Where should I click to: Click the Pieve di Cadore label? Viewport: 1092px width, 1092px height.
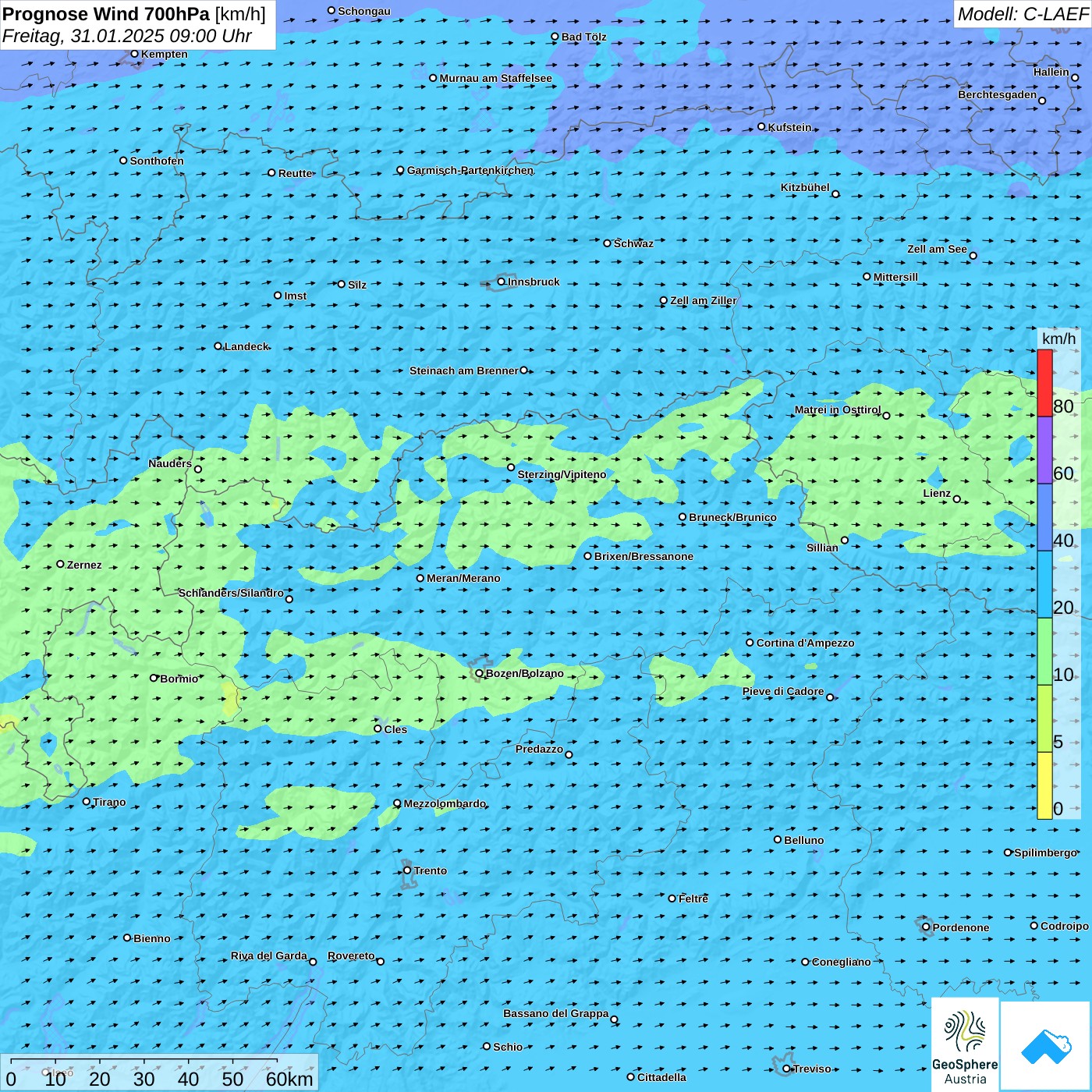(x=783, y=691)
